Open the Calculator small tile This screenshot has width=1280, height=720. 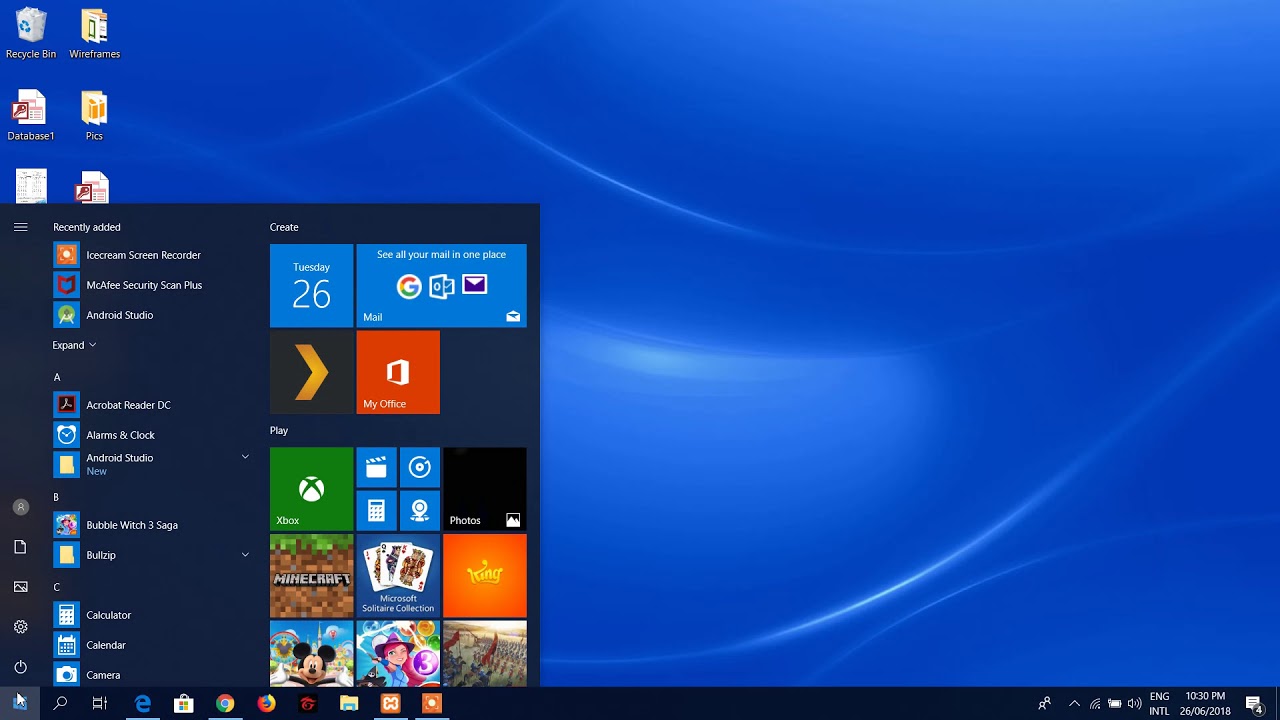(376, 510)
